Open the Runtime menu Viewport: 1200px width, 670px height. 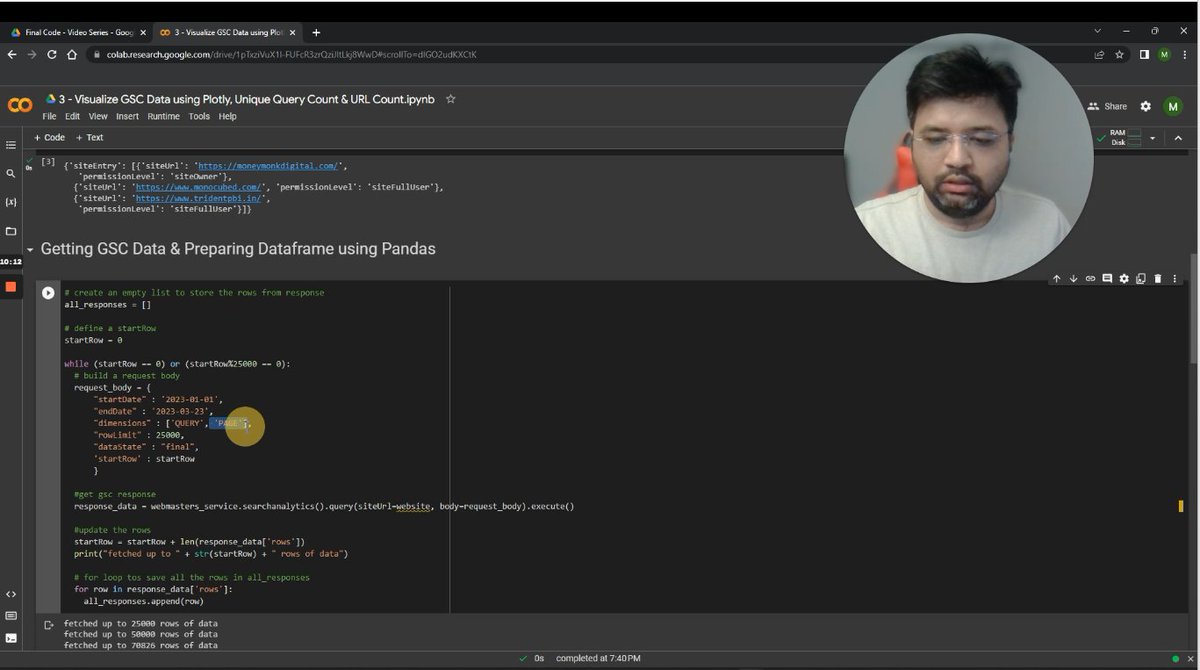[x=164, y=116]
